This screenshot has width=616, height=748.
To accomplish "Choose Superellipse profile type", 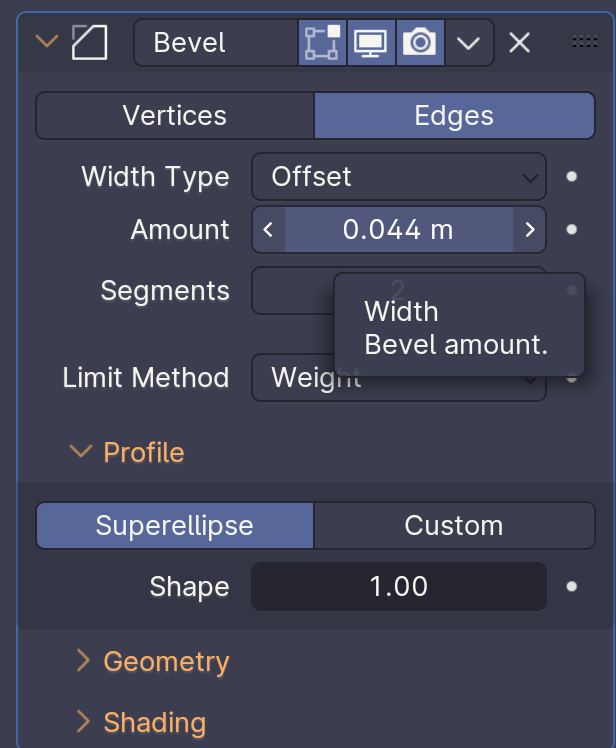I will click(175, 526).
